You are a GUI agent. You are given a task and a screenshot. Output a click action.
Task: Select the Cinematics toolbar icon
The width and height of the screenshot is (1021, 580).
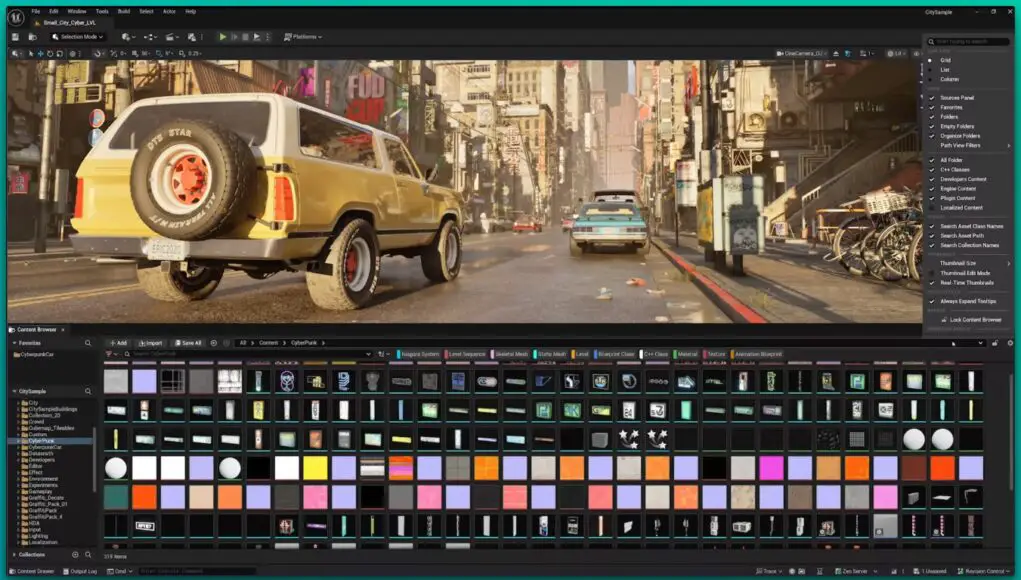click(x=172, y=35)
